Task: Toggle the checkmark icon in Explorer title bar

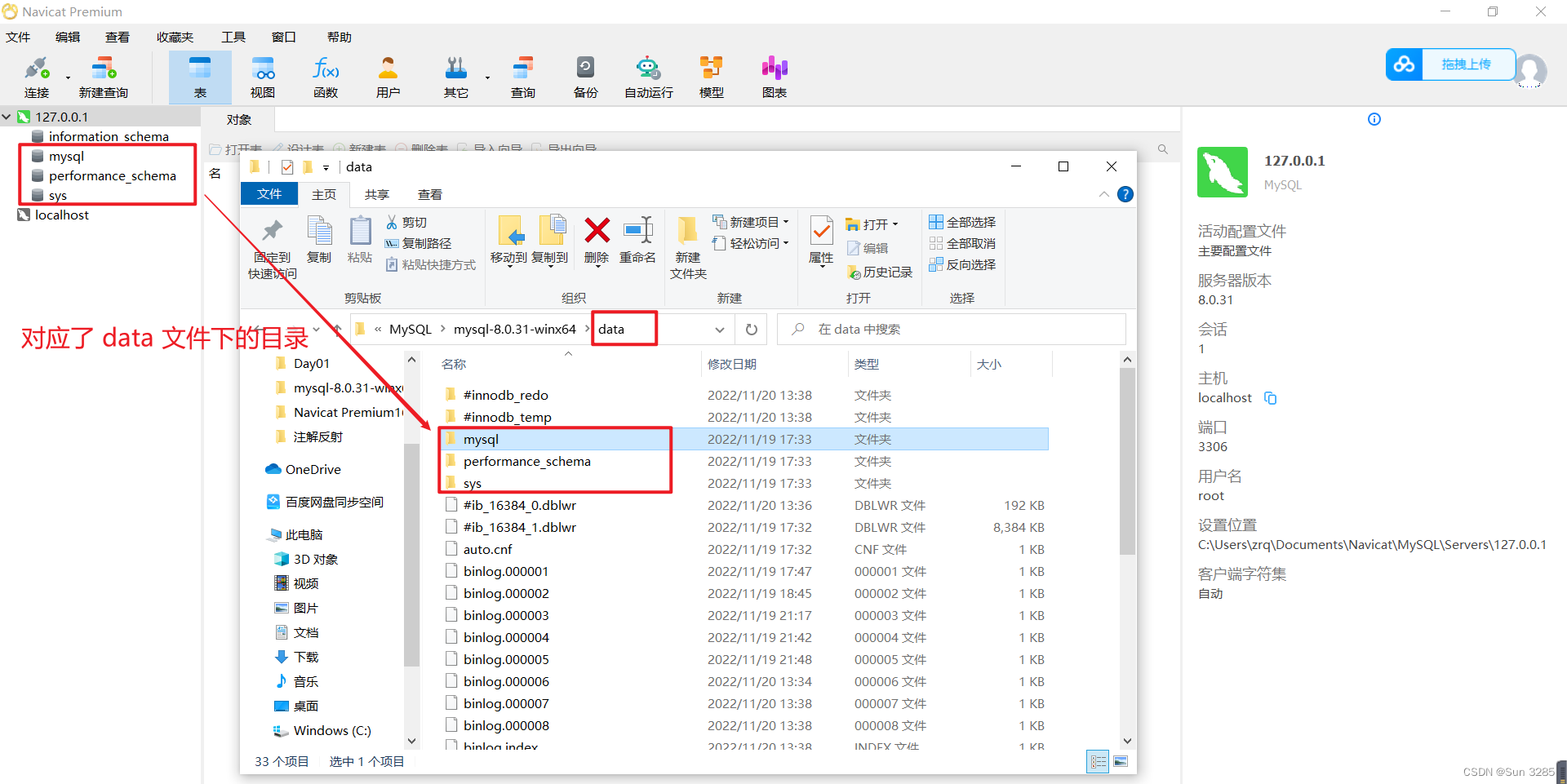Action: (x=287, y=167)
